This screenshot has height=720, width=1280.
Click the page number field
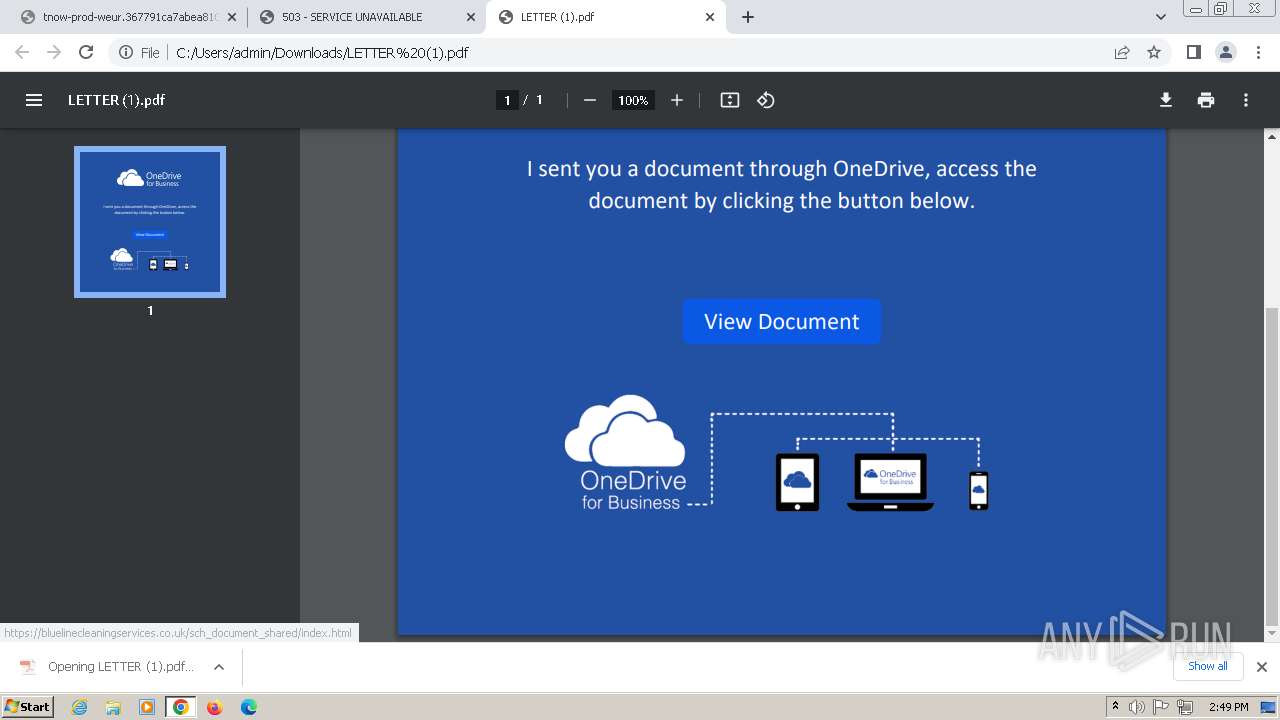coord(507,100)
